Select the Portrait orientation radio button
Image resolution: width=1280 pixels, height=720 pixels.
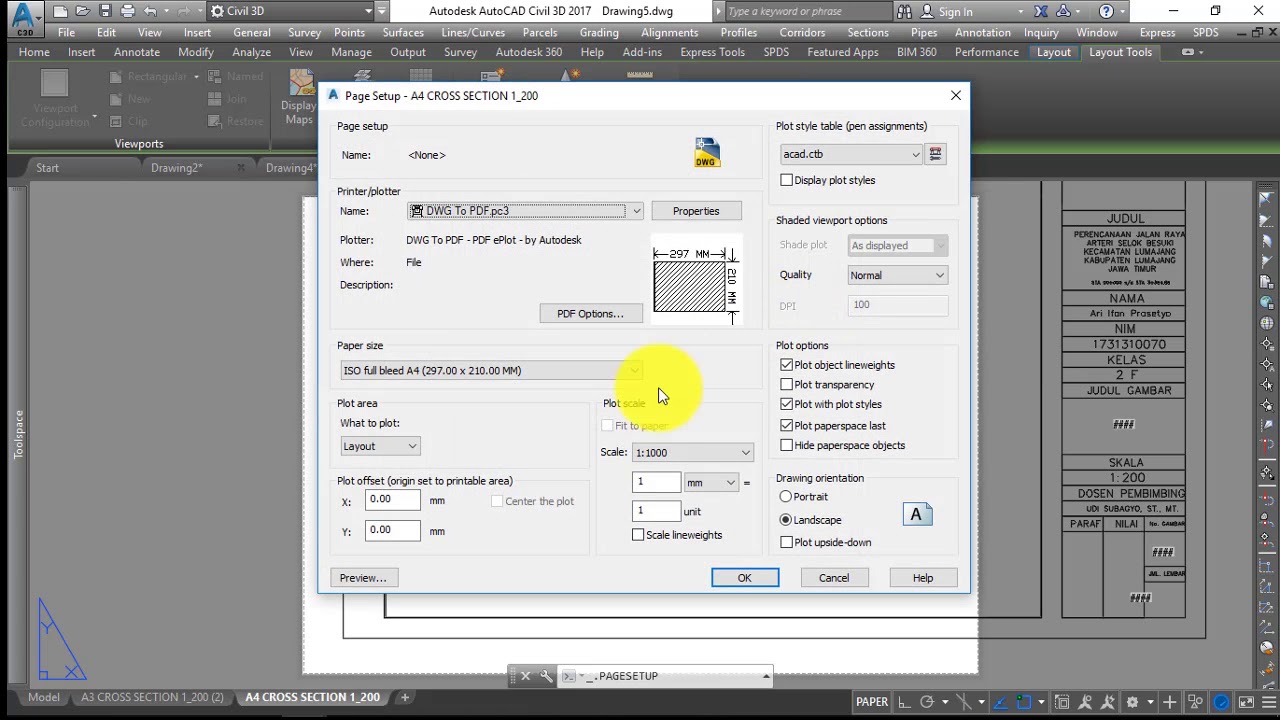pyautogui.click(x=785, y=496)
